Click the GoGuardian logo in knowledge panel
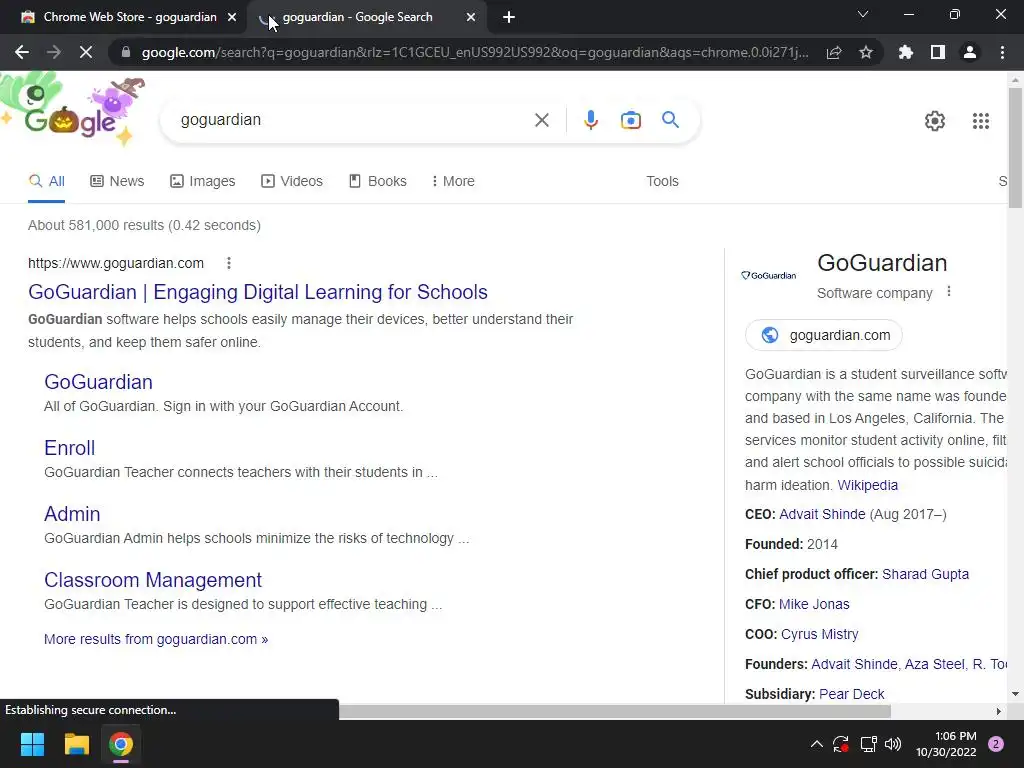Image resolution: width=1024 pixels, height=768 pixels. (x=769, y=276)
